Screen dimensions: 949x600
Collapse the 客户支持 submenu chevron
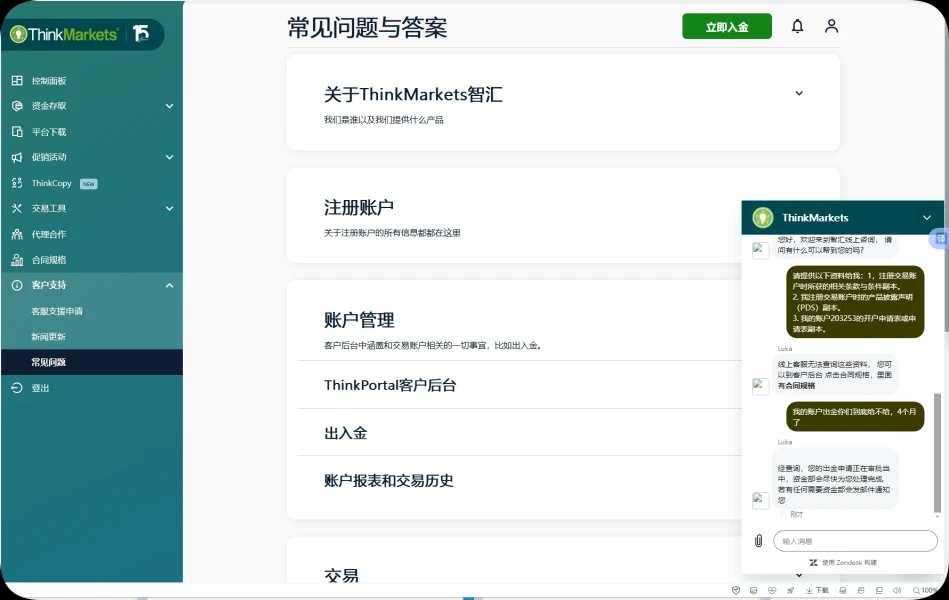(x=169, y=285)
